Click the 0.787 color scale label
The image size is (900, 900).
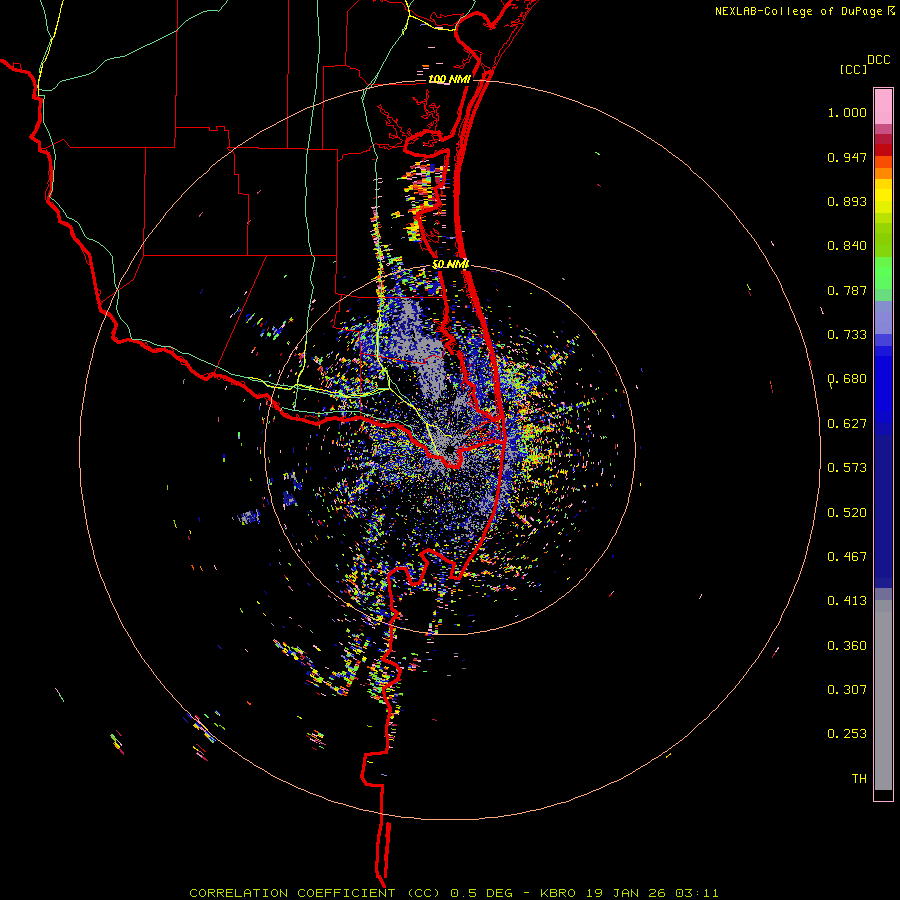point(847,290)
